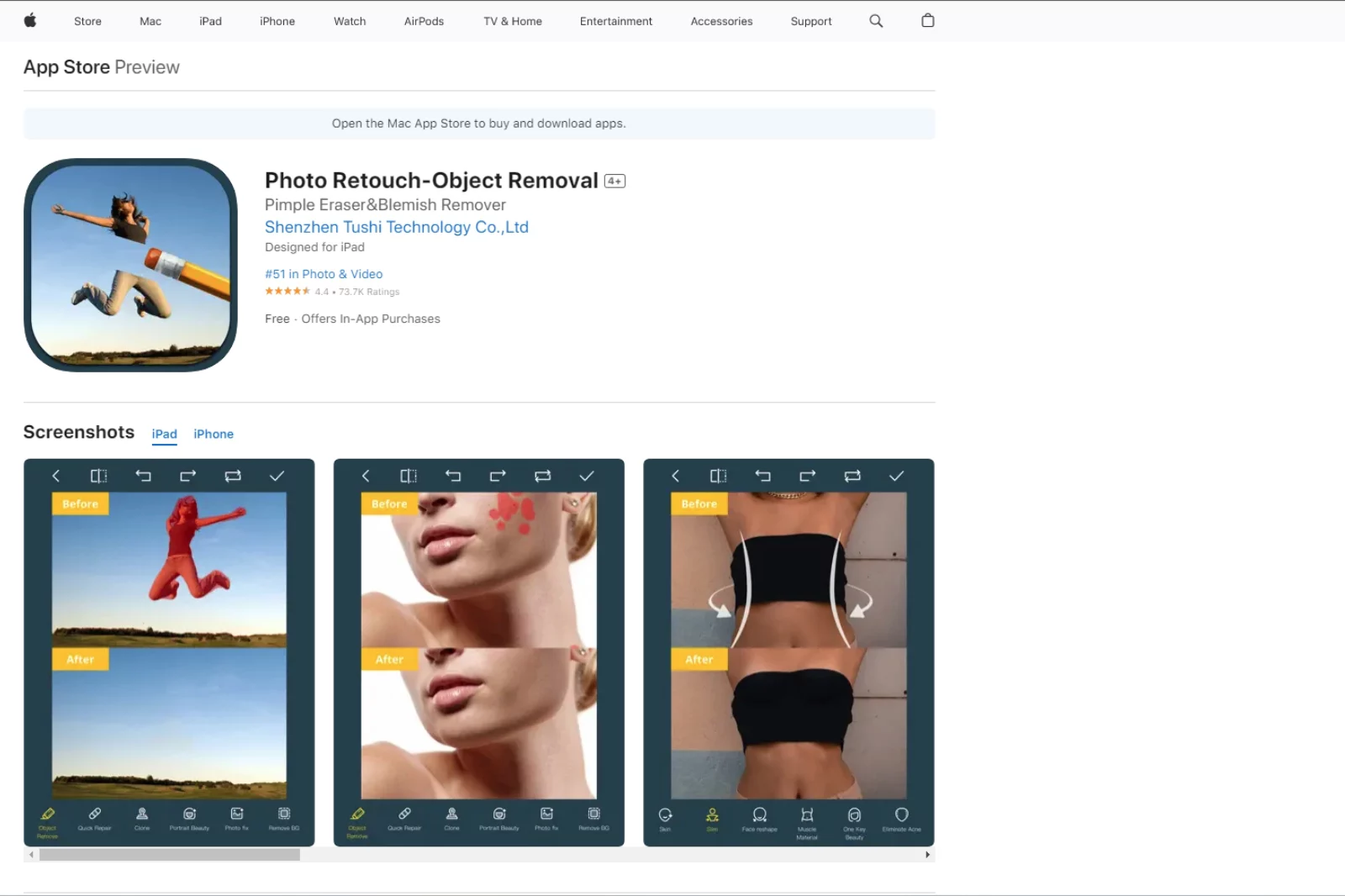Click Object Remove icon in jumping woman screenshot
The height and width of the screenshot is (896, 1345).
pos(48,814)
